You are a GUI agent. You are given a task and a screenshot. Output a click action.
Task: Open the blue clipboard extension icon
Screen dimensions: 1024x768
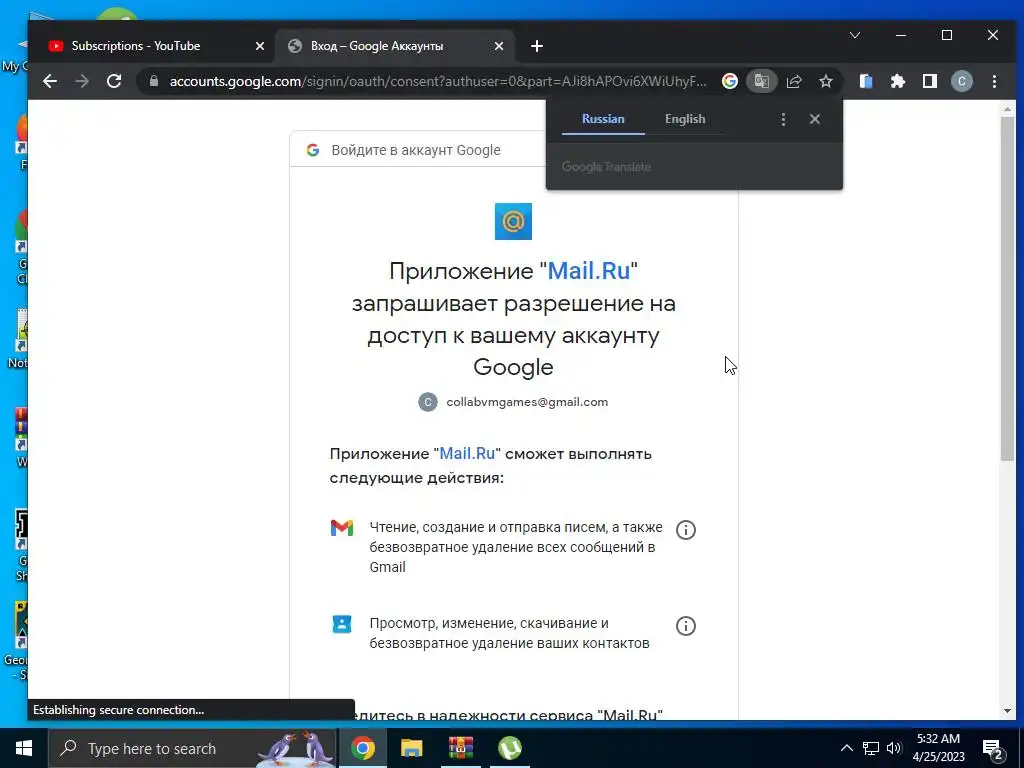[866, 81]
